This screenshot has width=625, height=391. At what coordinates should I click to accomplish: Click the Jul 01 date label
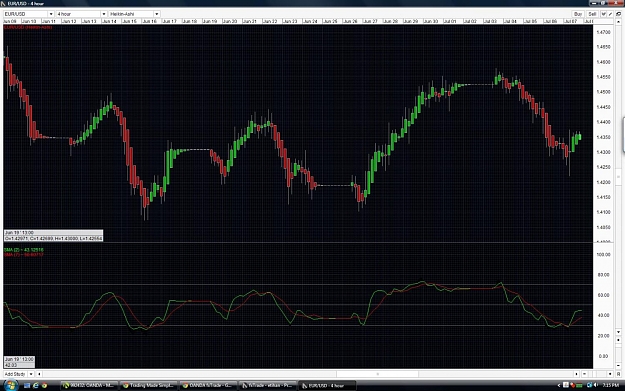point(450,21)
